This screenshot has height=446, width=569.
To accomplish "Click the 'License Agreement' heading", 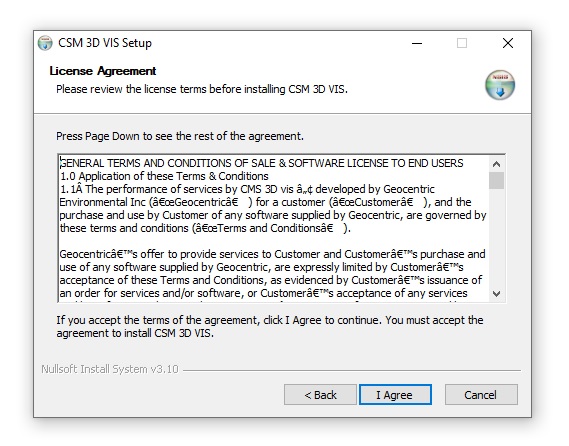I will tap(103, 71).
